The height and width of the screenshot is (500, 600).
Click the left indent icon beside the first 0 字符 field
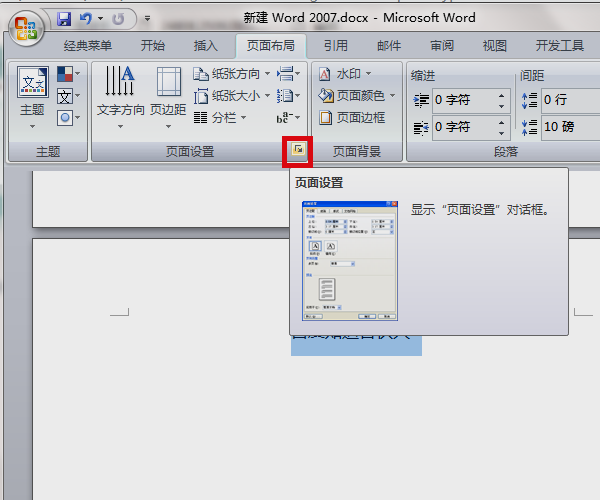click(x=421, y=101)
